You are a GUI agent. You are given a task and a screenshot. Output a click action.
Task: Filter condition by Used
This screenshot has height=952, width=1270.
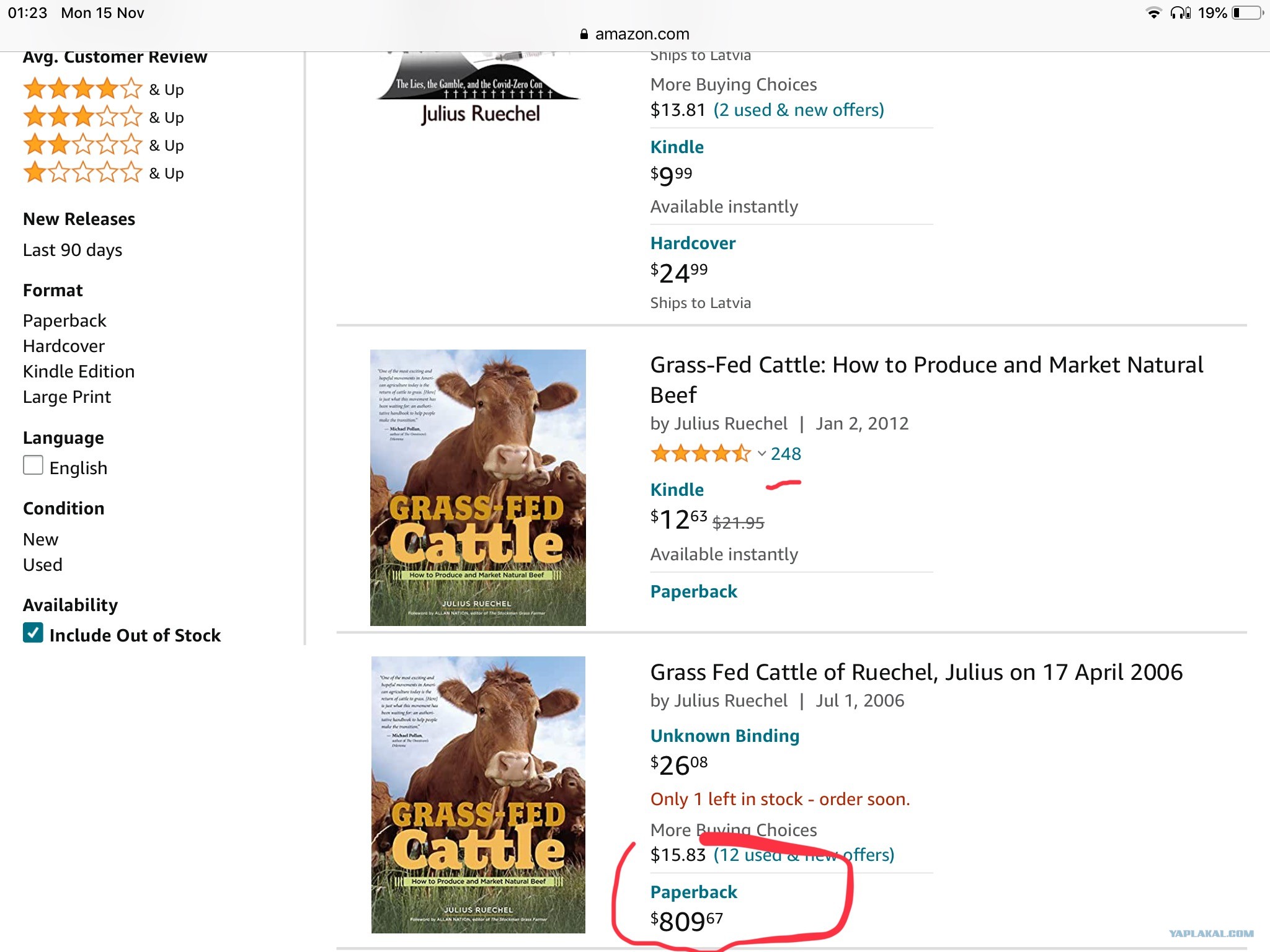tap(43, 565)
